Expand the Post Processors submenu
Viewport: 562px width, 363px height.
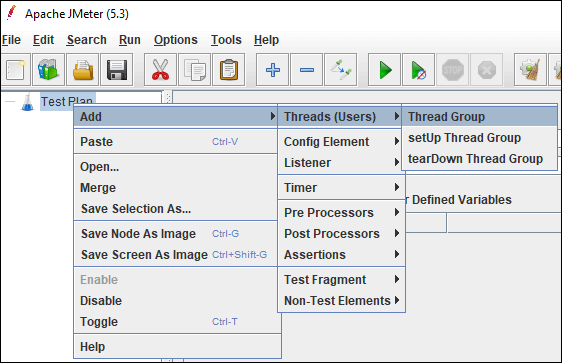click(342, 234)
